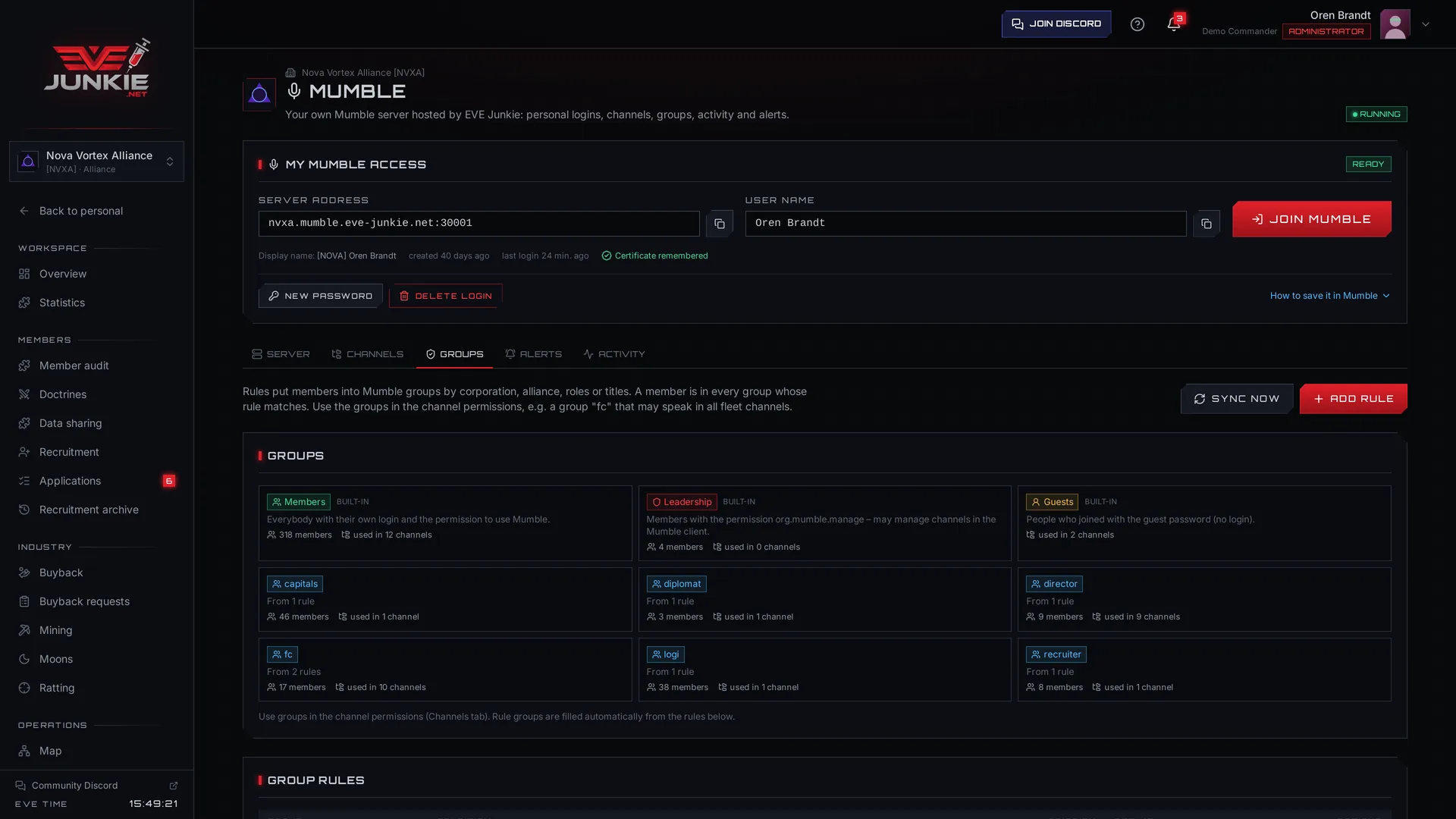Select the Leadership group tag
The width and height of the screenshot is (1456, 819).
681,502
